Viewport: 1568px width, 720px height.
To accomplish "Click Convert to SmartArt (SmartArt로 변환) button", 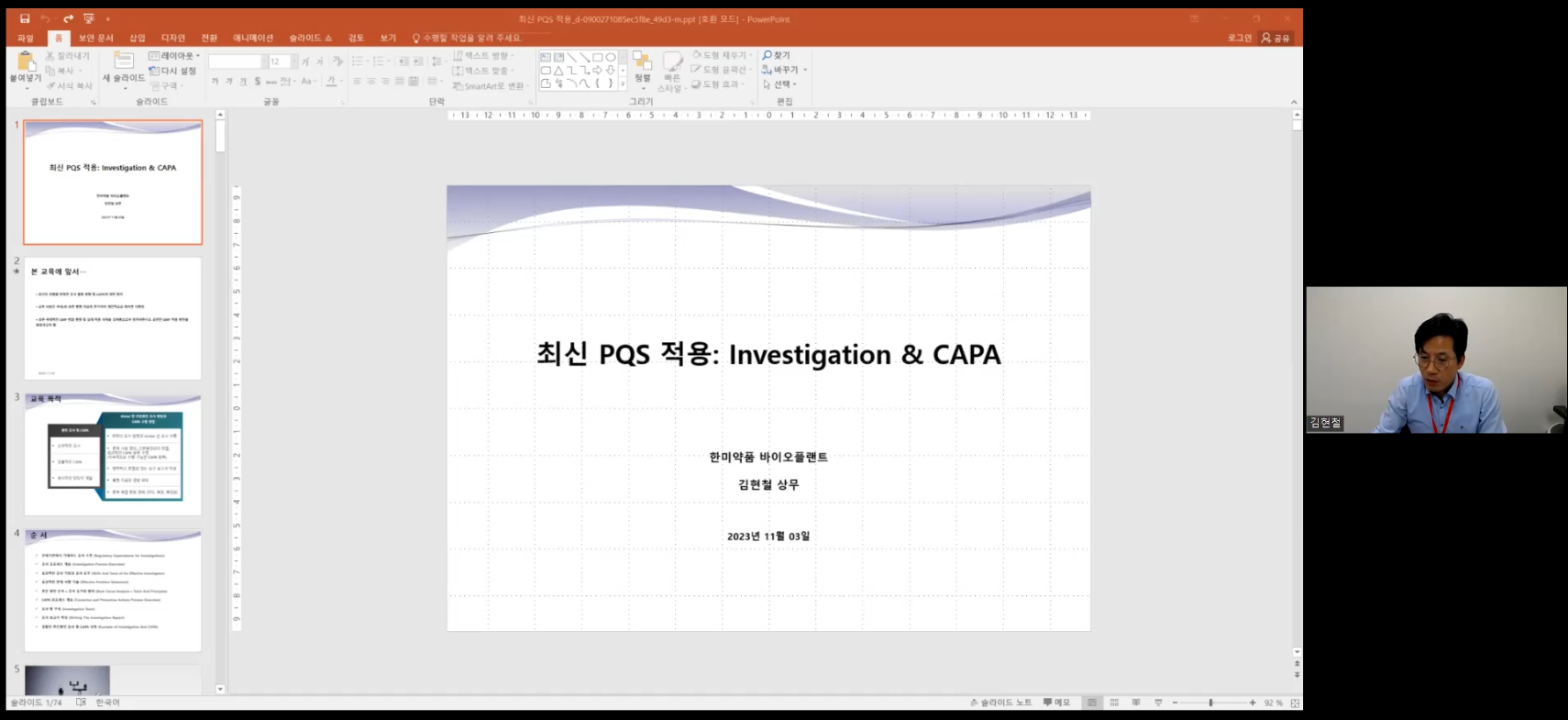I will pos(489,85).
